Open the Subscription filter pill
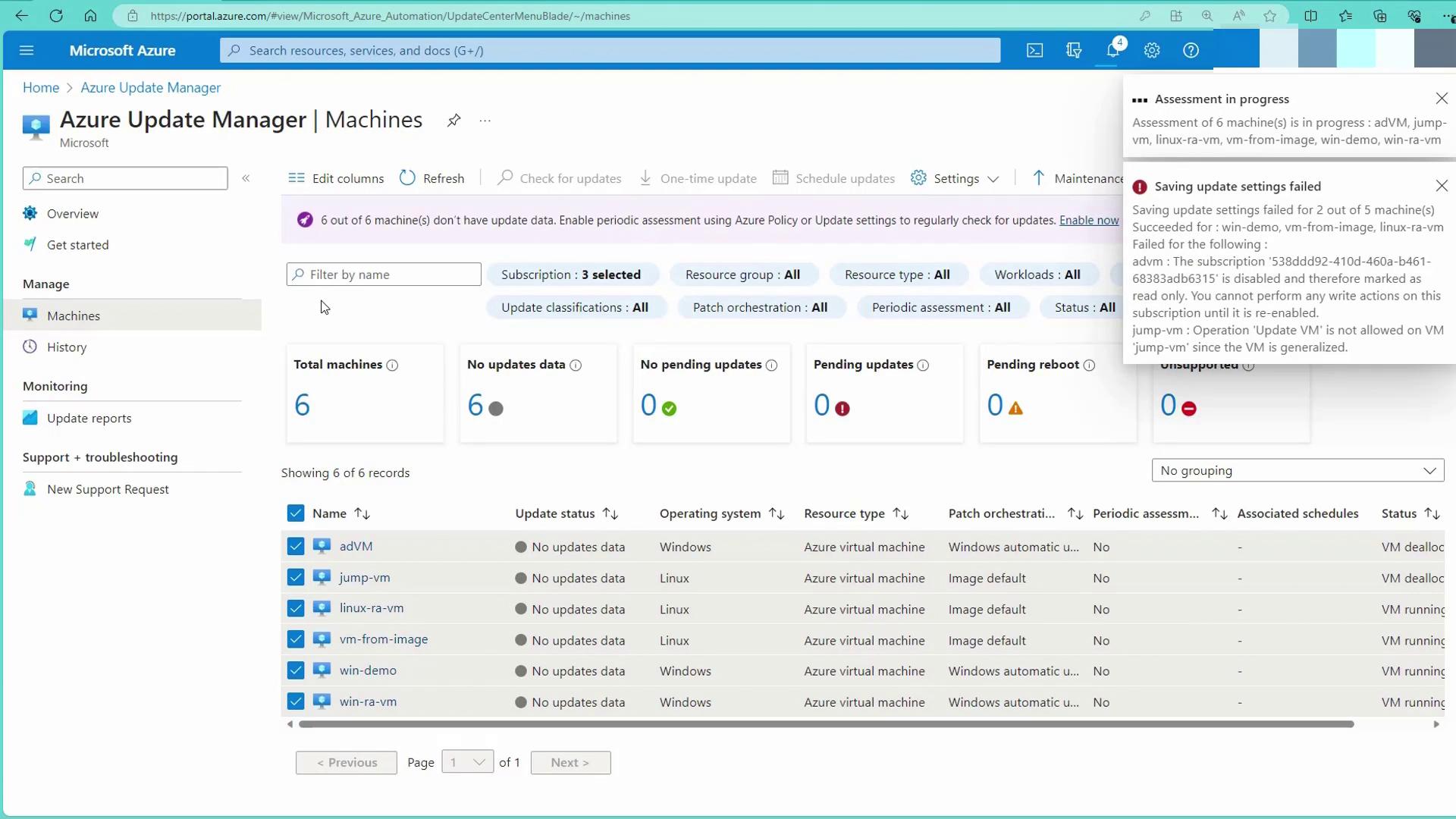Viewport: 1456px width, 819px height. pos(571,275)
